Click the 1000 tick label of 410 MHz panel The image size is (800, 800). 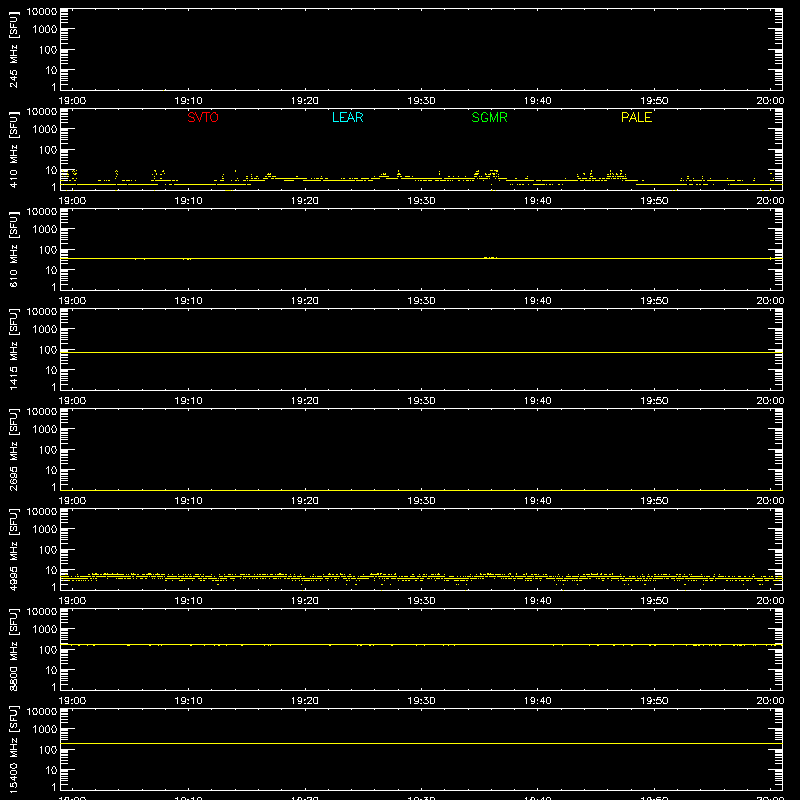point(45,130)
